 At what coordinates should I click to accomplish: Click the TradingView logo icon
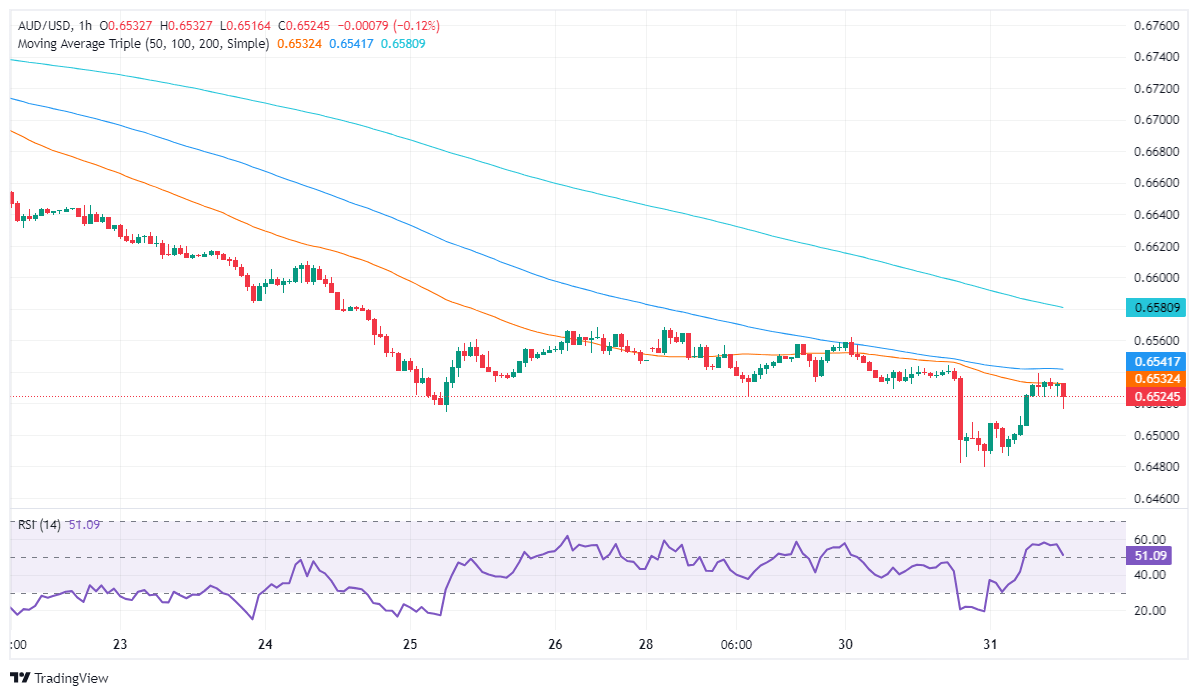click(20, 678)
